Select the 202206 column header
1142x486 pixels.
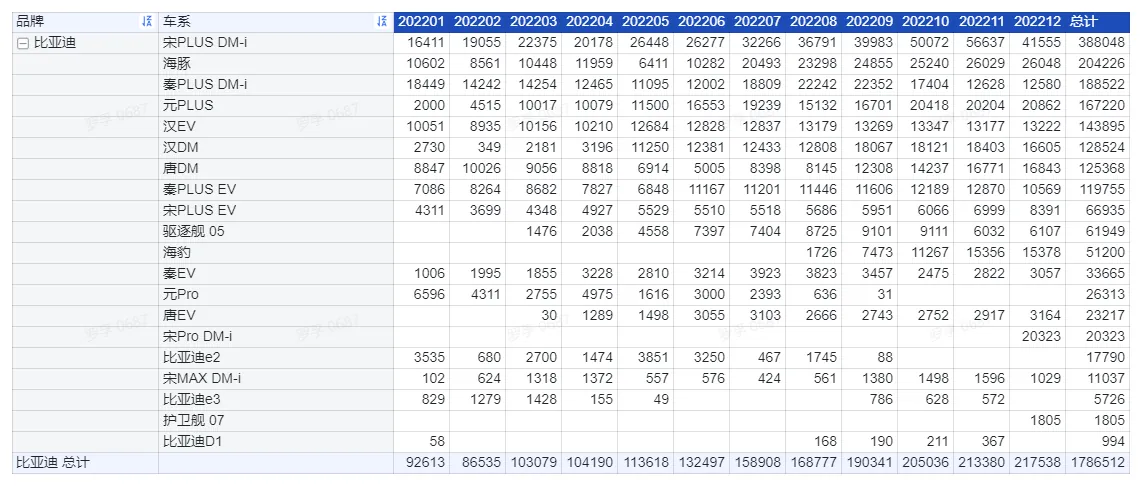pyautogui.click(x=702, y=22)
